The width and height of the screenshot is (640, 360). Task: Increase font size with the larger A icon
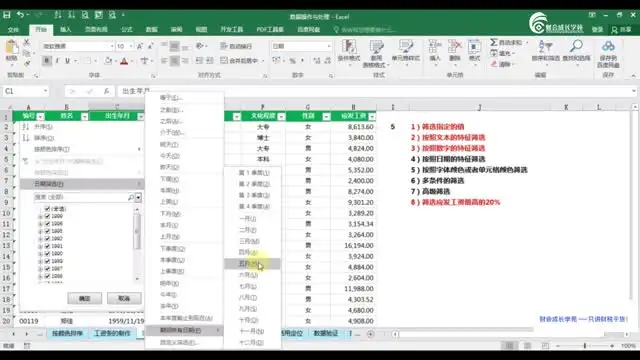click(140, 46)
